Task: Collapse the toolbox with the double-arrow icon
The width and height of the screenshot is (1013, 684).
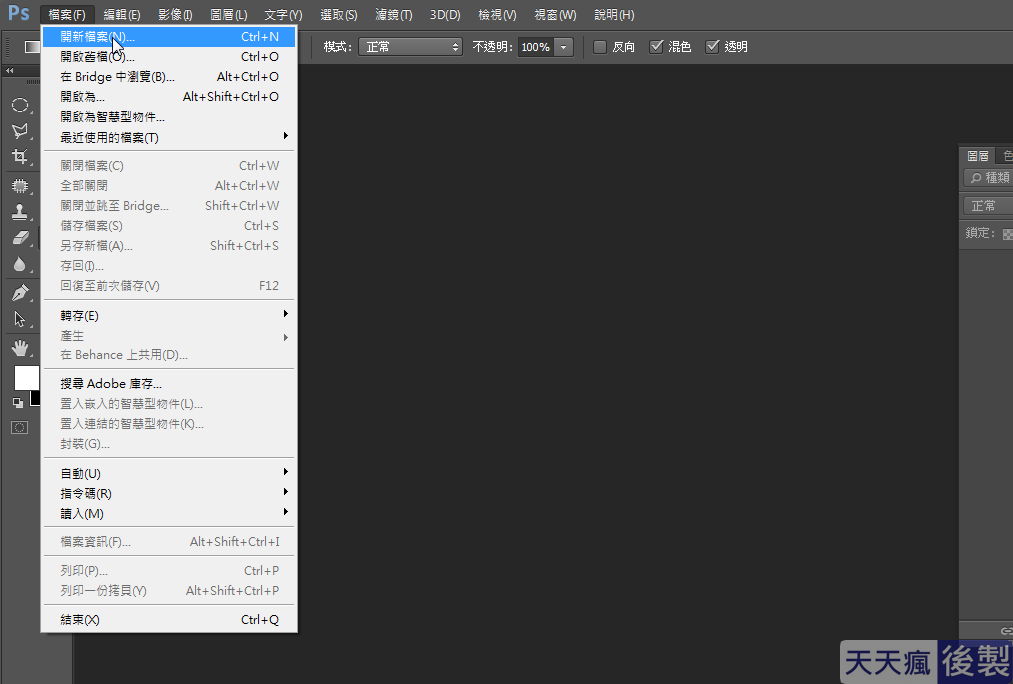Action: click(10, 70)
